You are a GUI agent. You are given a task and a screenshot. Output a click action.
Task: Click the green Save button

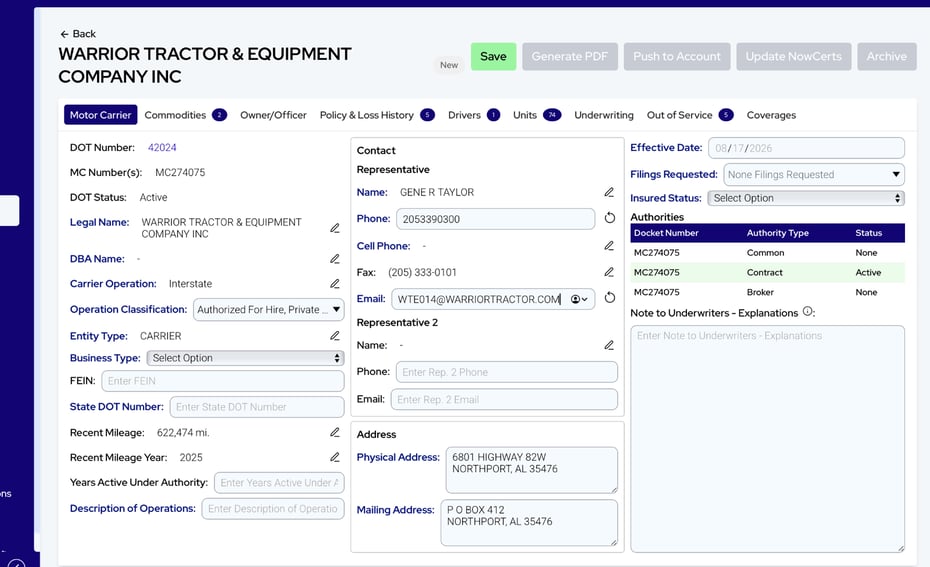493,56
